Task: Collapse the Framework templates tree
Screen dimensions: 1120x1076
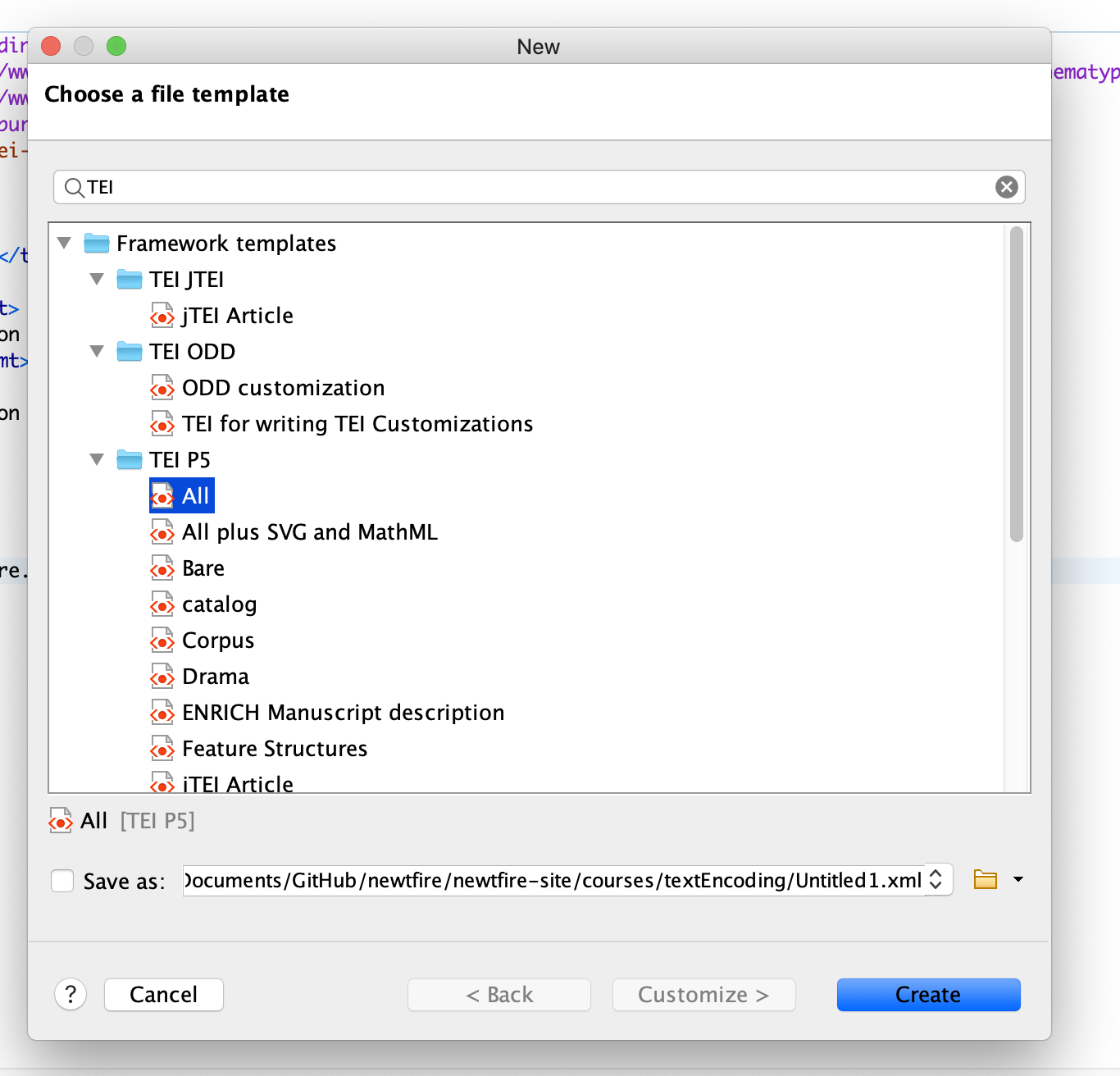Action: point(64,243)
